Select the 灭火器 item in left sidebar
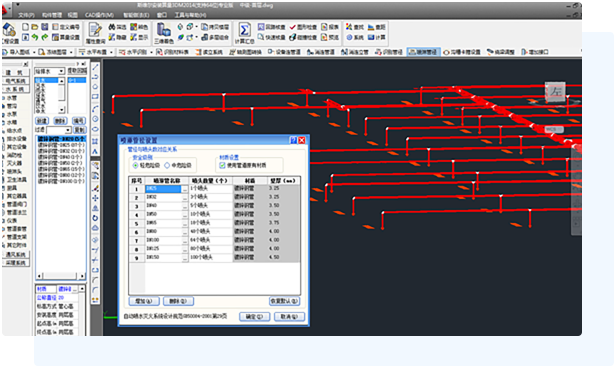This screenshot has width=616, height=368. point(15,163)
